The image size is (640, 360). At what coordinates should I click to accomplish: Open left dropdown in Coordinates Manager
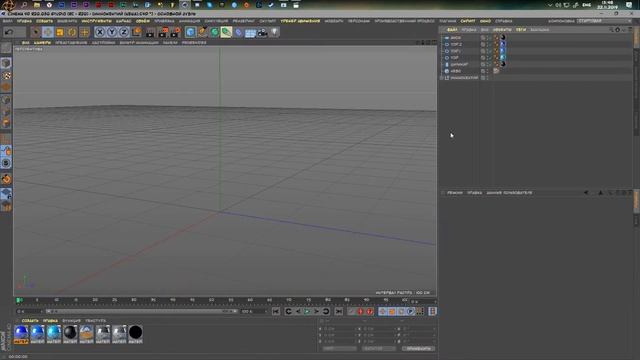point(339,349)
